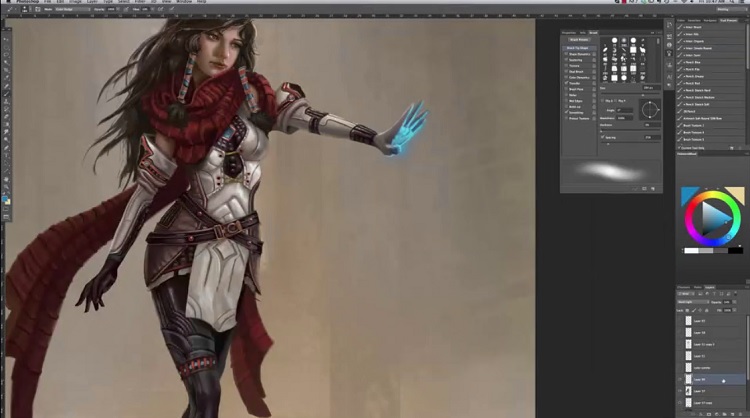
Task: Click create new tool preset icon
Action: [x=732, y=148]
